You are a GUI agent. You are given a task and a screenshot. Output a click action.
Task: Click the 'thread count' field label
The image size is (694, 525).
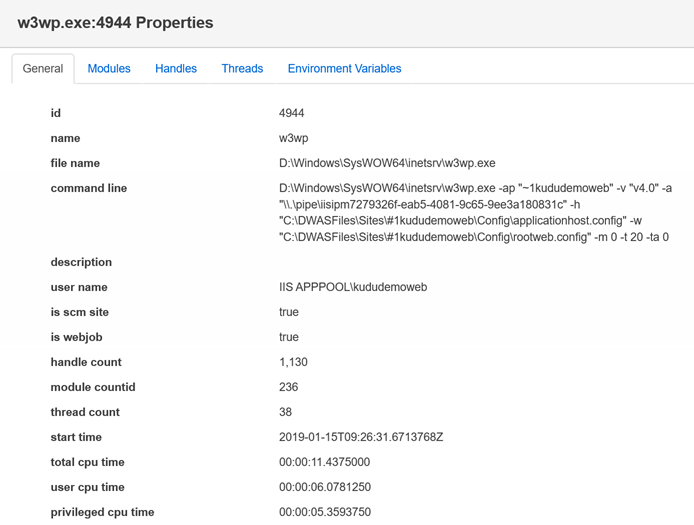85,412
